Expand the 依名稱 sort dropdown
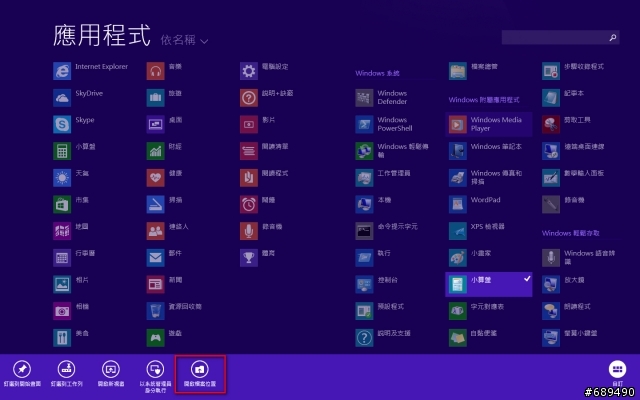 coord(184,40)
